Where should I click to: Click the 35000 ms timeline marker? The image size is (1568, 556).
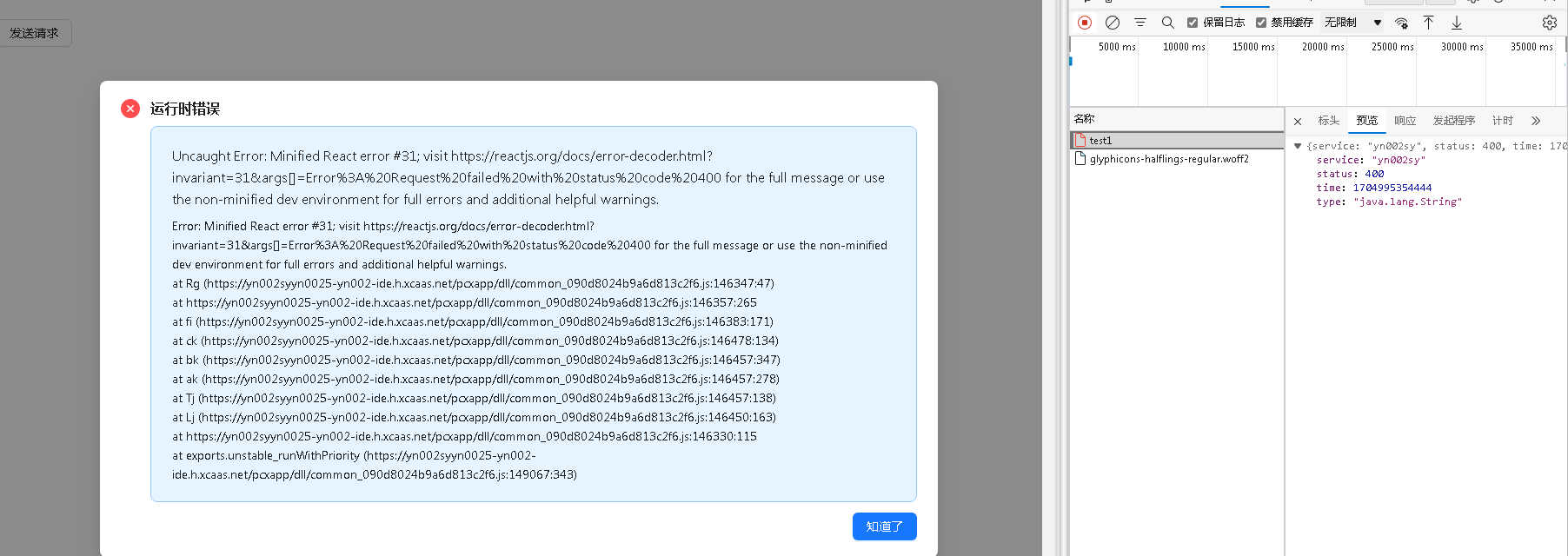pos(1531,47)
